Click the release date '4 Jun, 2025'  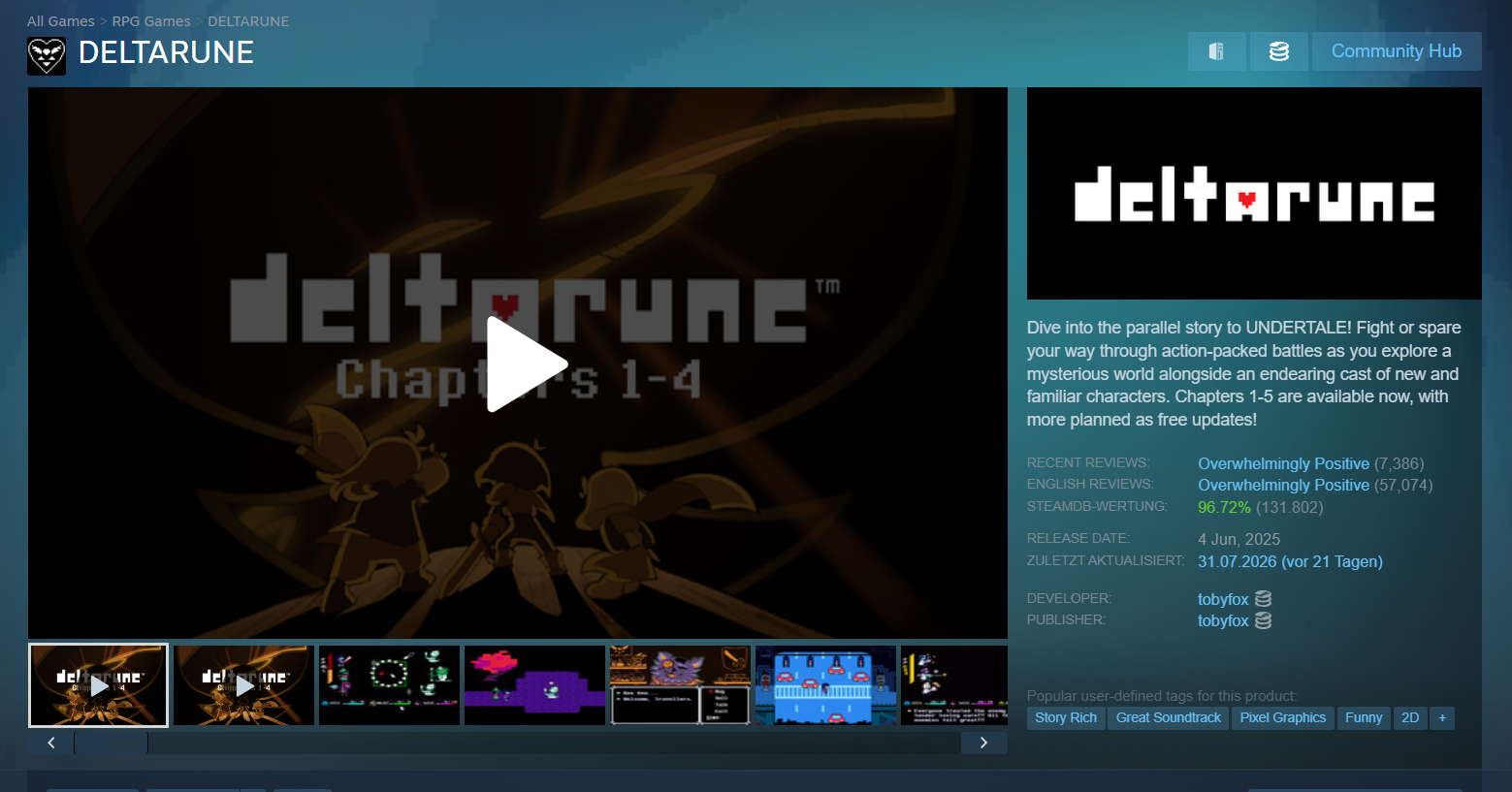[1239, 539]
